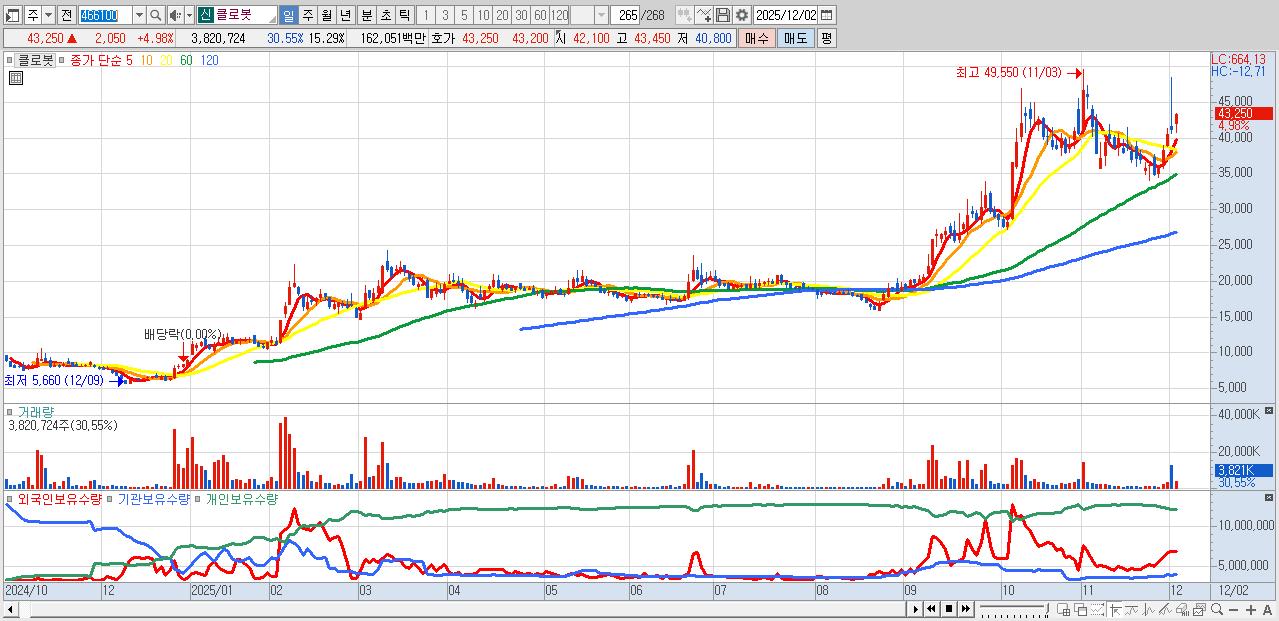Click the 주 button at top left
Screen dimensions: 1279x621
pyautogui.click(x=32, y=15)
